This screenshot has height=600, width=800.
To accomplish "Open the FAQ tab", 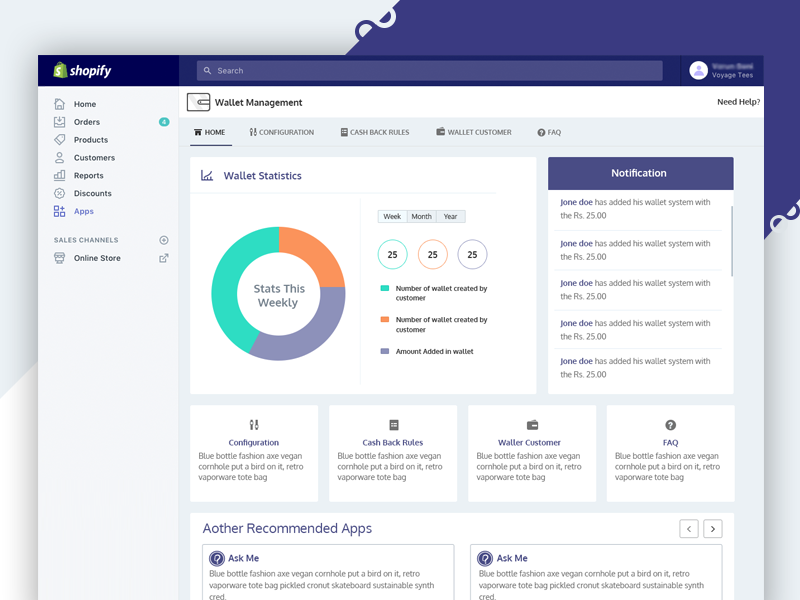I will click(x=549, y=132).
